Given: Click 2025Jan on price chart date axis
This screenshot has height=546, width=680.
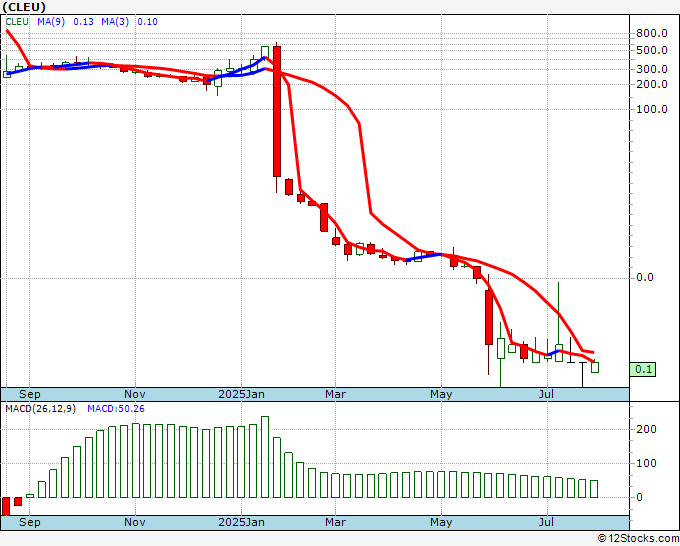Looking at the screenshot, I should pos(242,394).
